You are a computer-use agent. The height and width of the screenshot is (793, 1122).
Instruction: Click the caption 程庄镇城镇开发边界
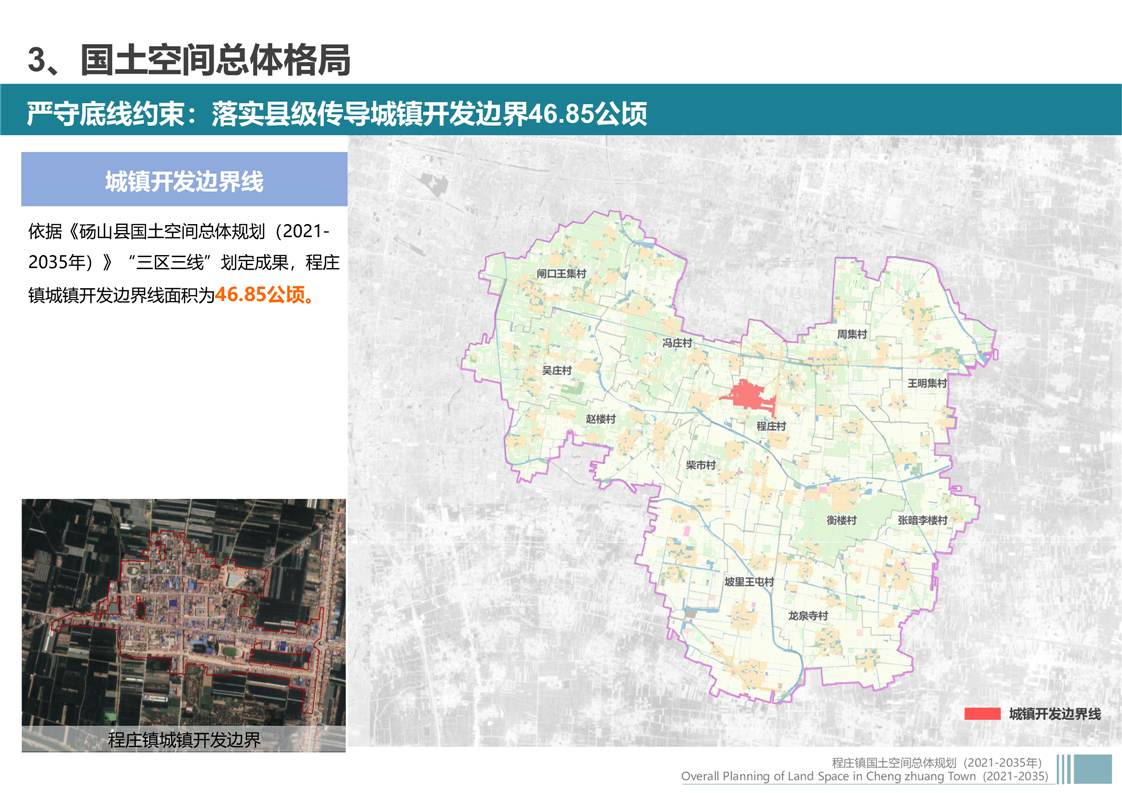[x=184, y=740]
